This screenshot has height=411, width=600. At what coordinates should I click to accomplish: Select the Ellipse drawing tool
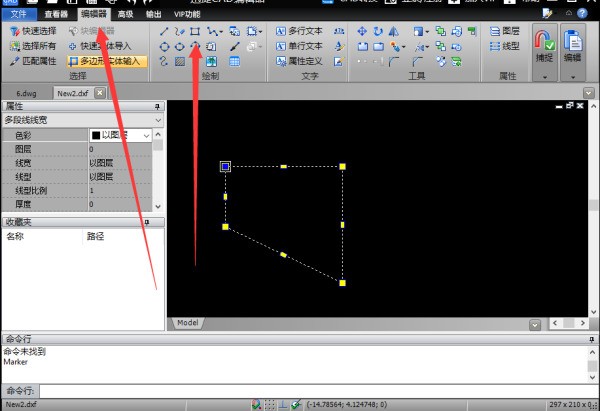point(179,47)
